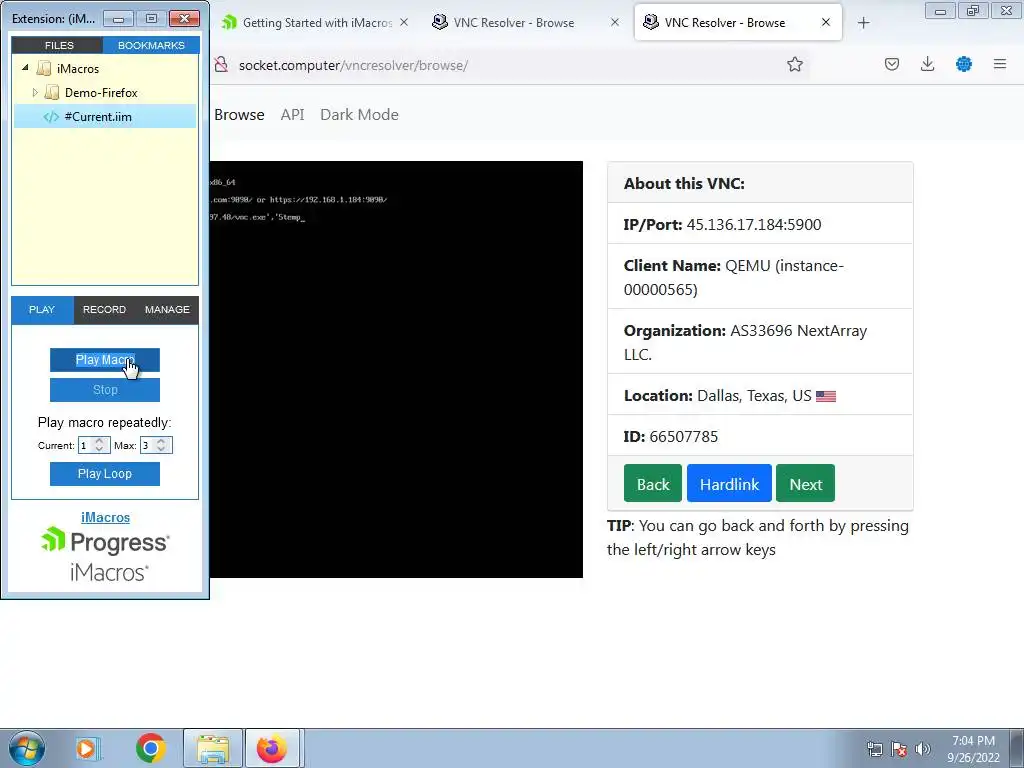Collapse the iMacros root folder arrow
Viewport: 1024px width, 768px height.
25,68
